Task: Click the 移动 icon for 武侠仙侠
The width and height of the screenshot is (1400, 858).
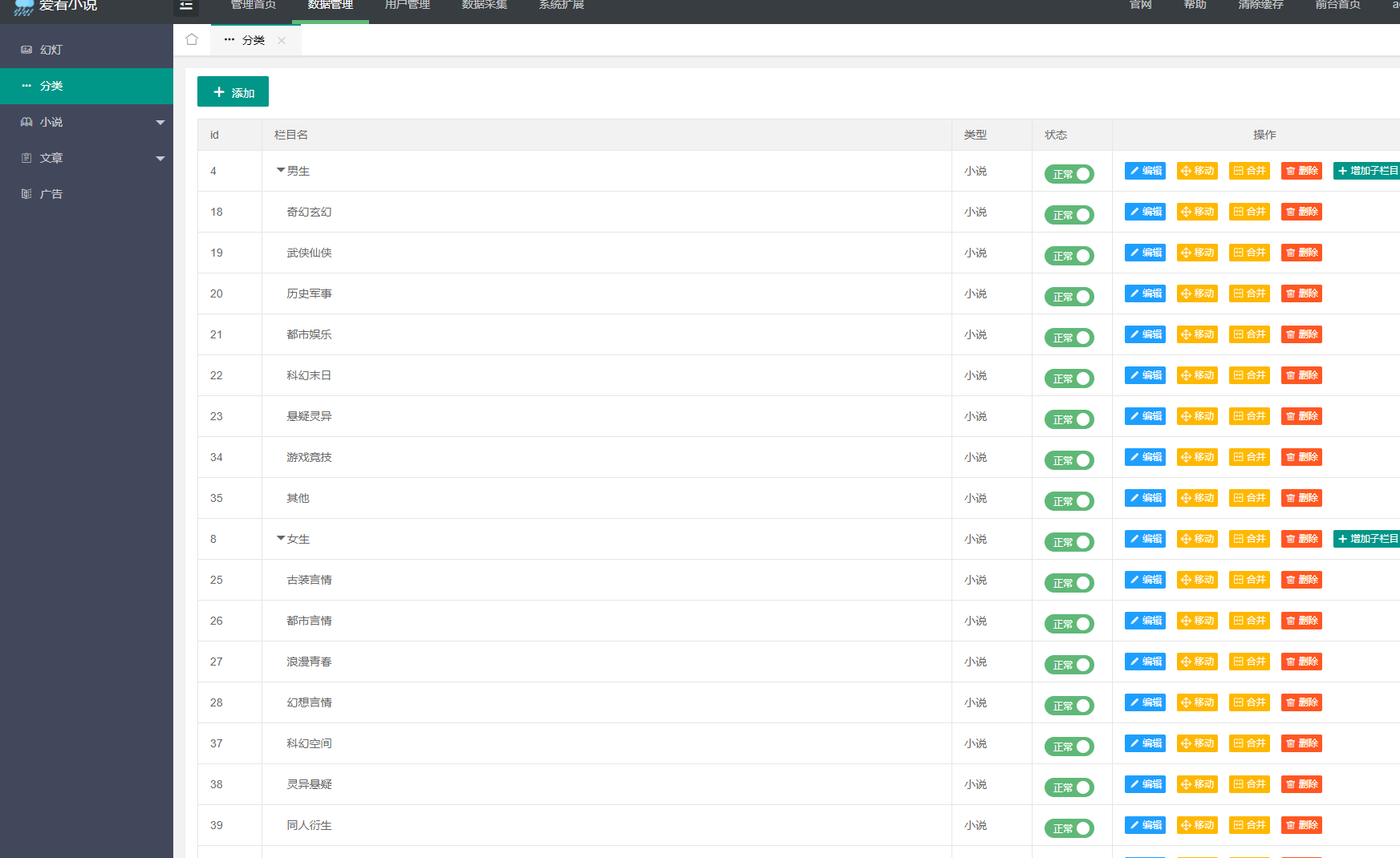Action: click(x=1197, y=252)
